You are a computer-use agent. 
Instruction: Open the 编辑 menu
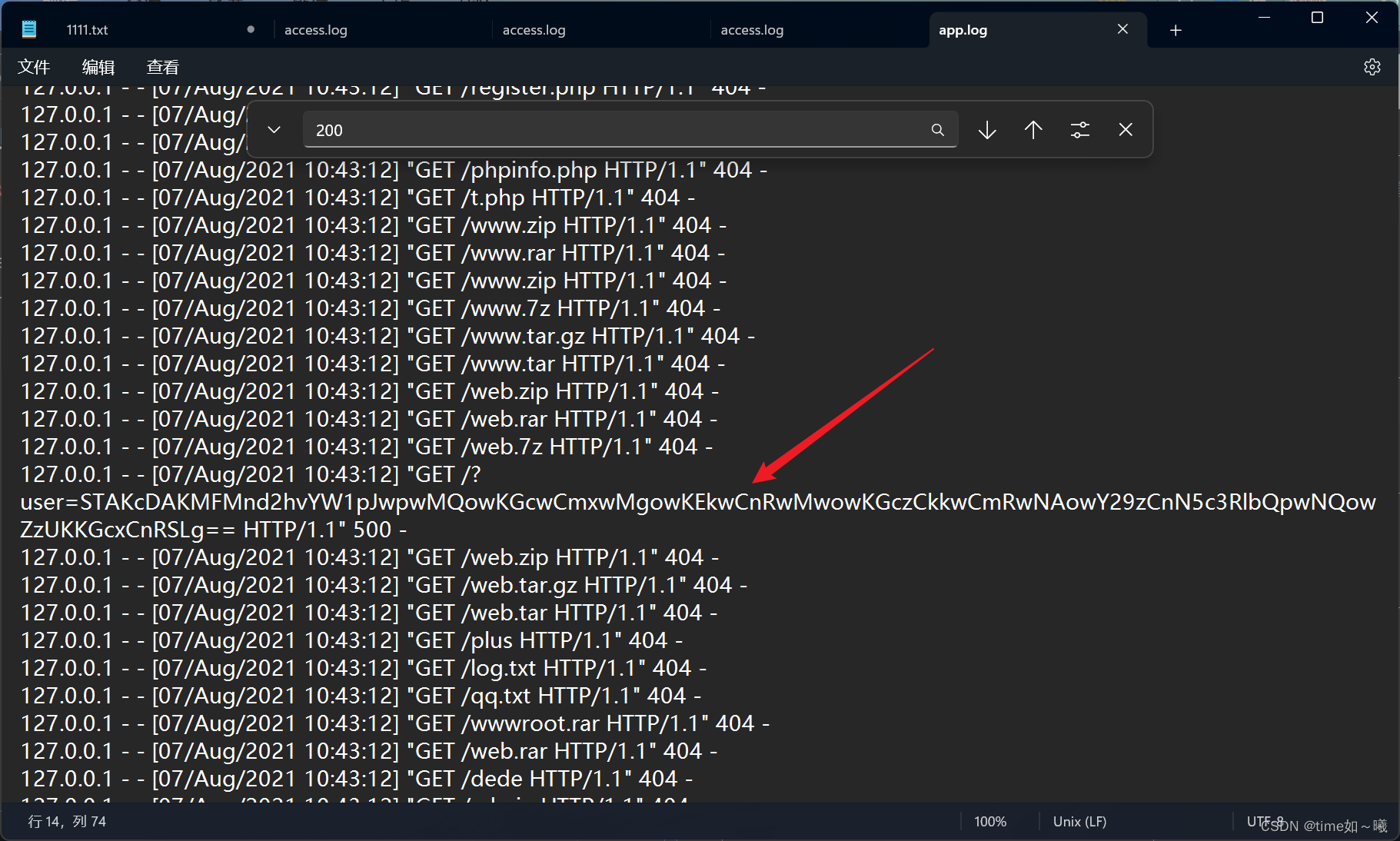(98, 67)
